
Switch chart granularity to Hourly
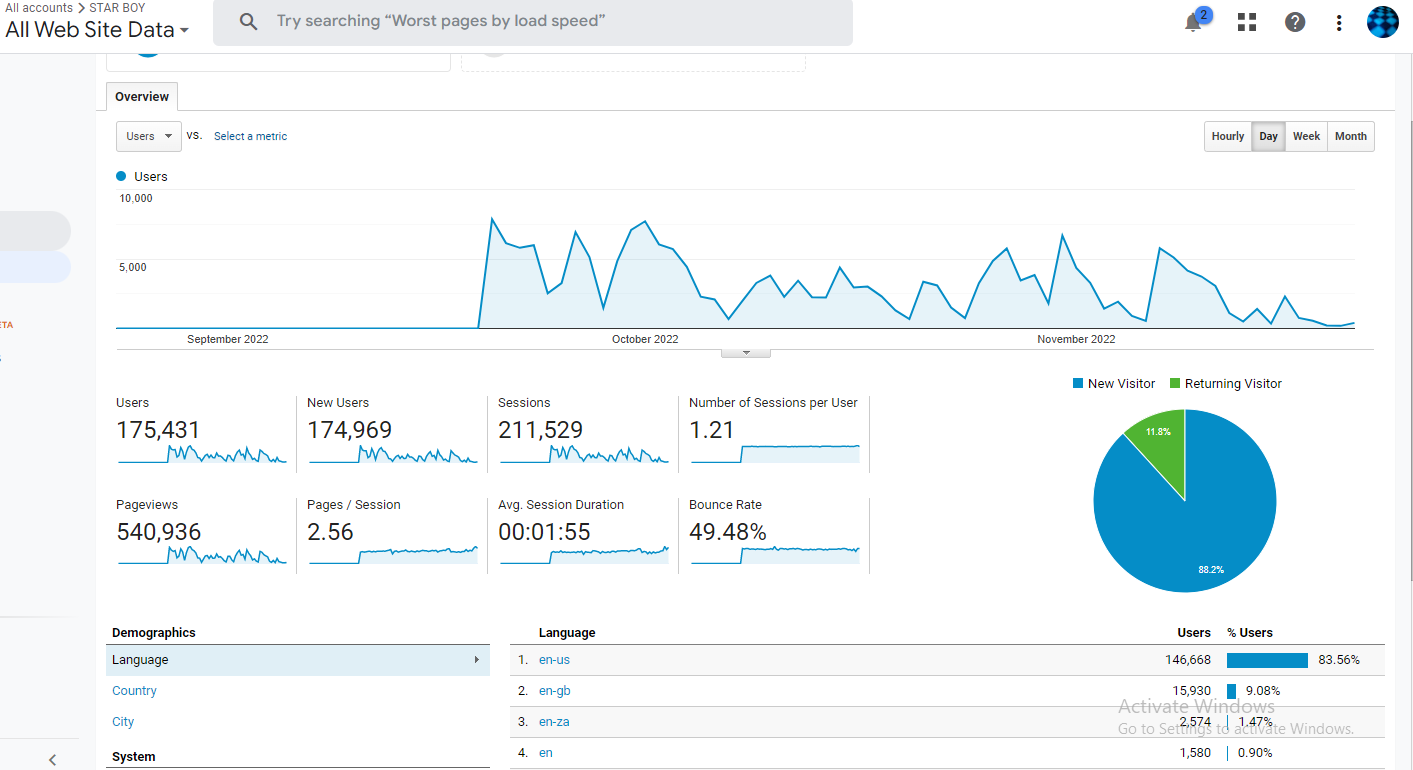click(1227, 137)
